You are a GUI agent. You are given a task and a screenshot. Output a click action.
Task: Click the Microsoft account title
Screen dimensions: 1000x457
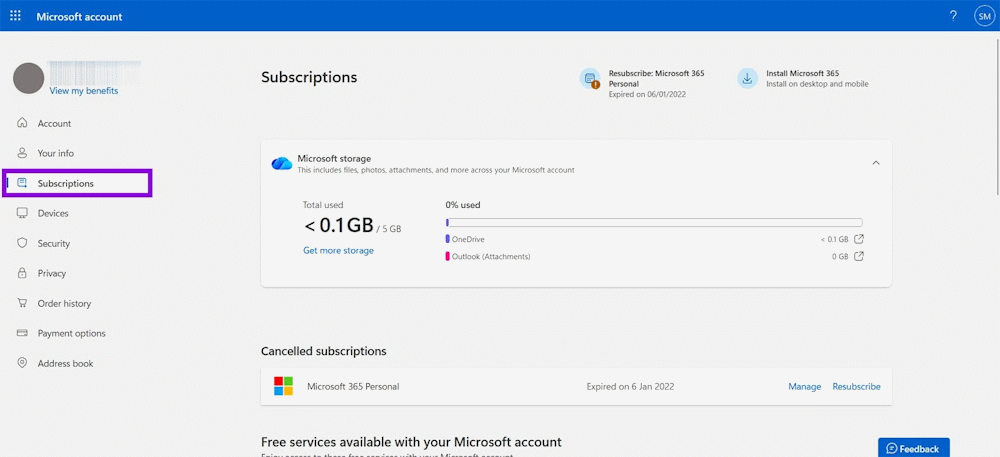click(79, 17)
